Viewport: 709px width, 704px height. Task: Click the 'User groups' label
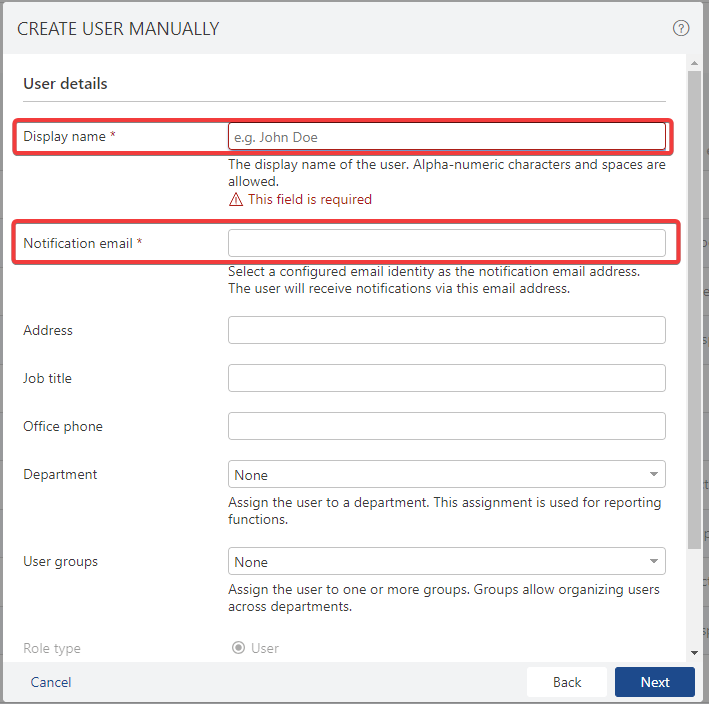coord(61,562)
